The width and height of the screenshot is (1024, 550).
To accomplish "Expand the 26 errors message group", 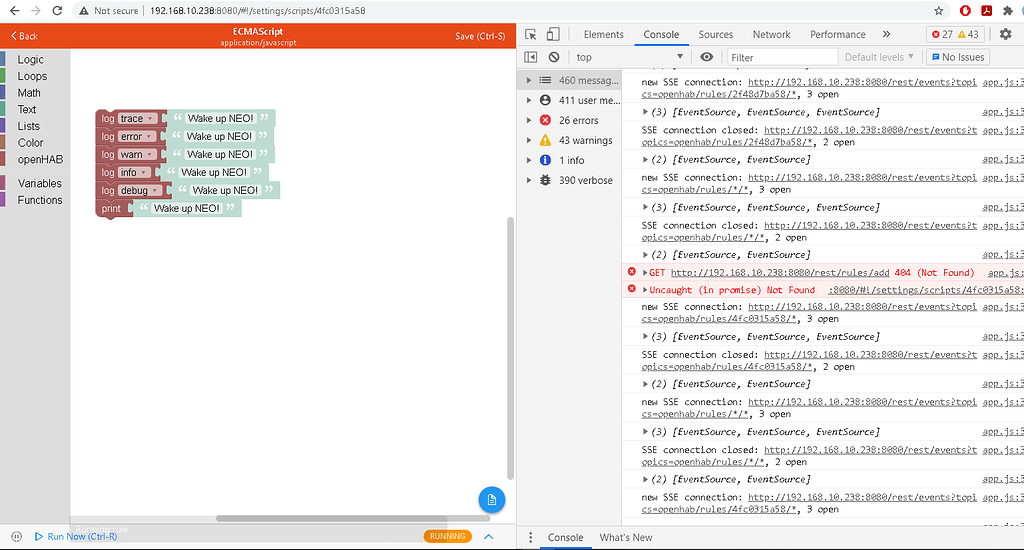I will pos(528,120).
